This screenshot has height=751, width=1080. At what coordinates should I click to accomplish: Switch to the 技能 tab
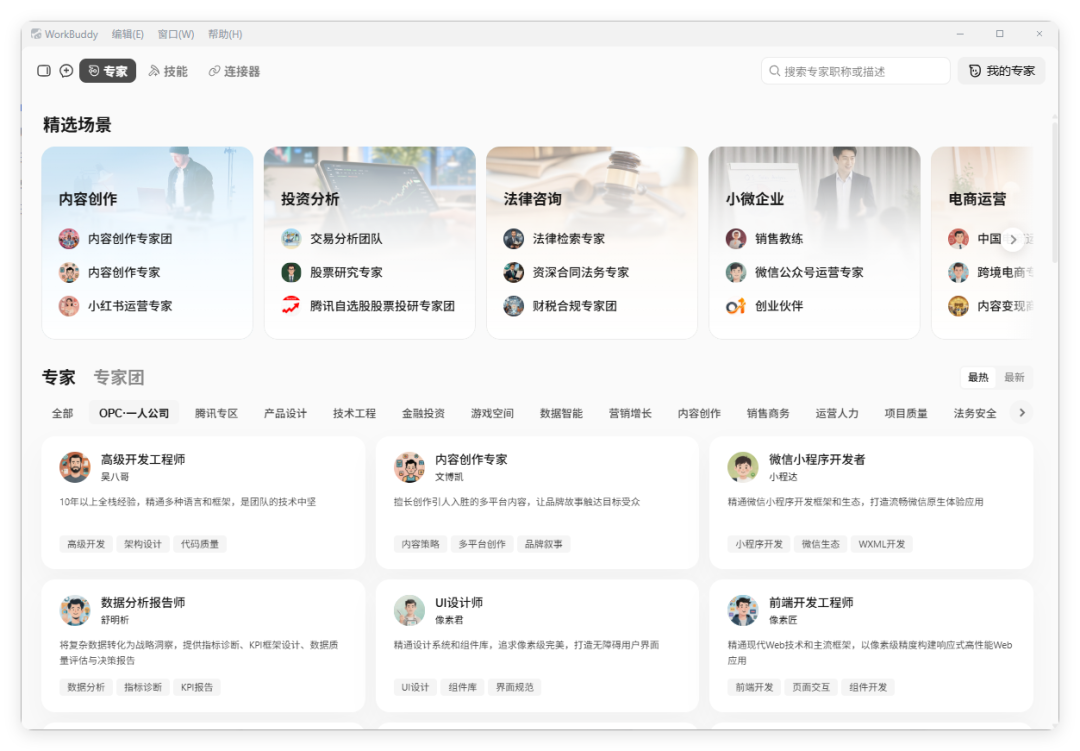point(168,71)
